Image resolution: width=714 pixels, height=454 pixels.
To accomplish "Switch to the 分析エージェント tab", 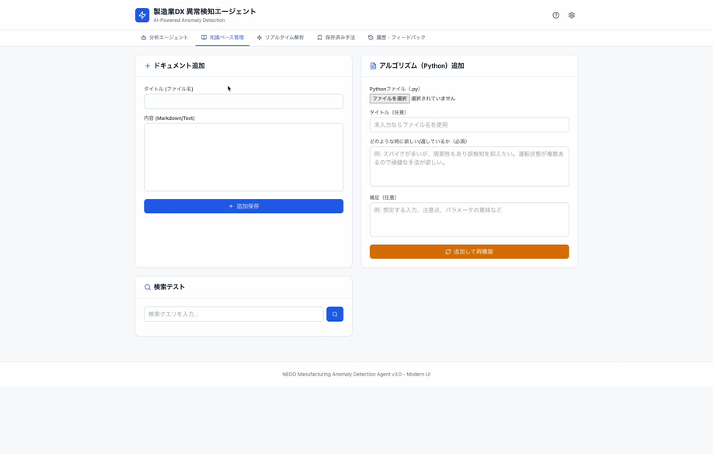I will pyautogui.click(x=164, y=37).
